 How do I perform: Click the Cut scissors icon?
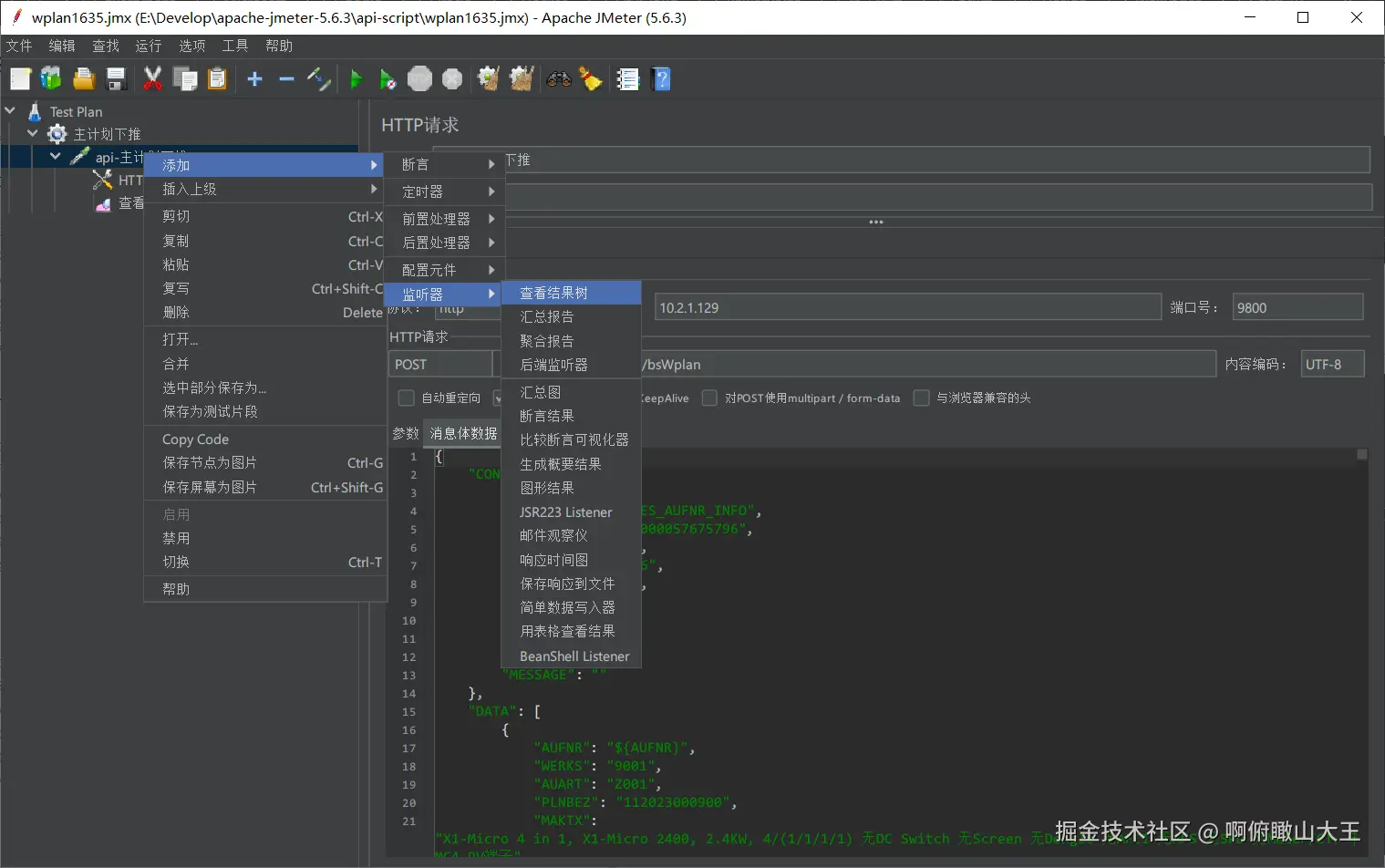tap(152, 79)
